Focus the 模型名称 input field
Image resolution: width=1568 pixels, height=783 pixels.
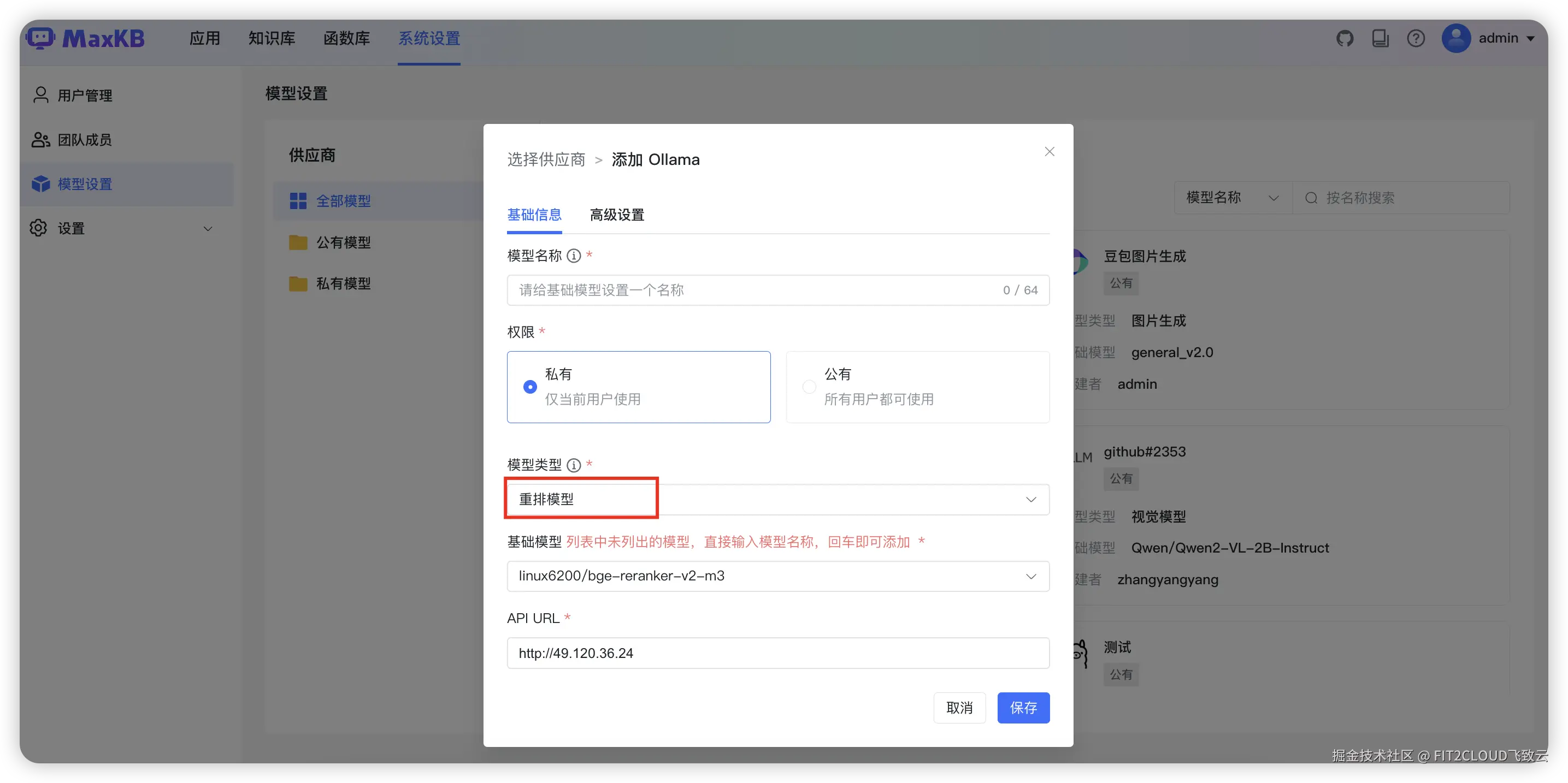pos(778,290)
